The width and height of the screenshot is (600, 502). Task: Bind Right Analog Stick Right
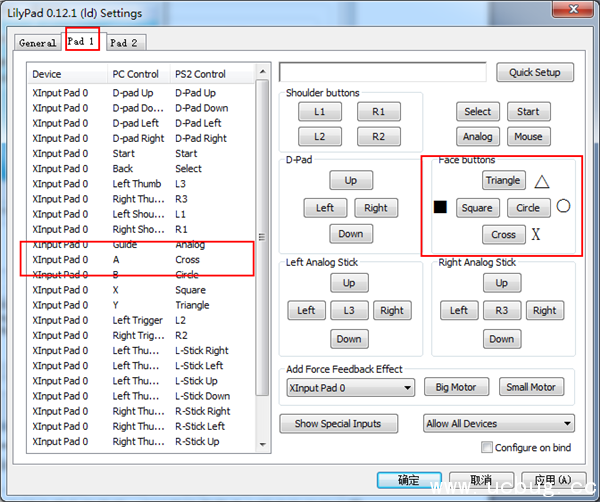coord(545,310)
